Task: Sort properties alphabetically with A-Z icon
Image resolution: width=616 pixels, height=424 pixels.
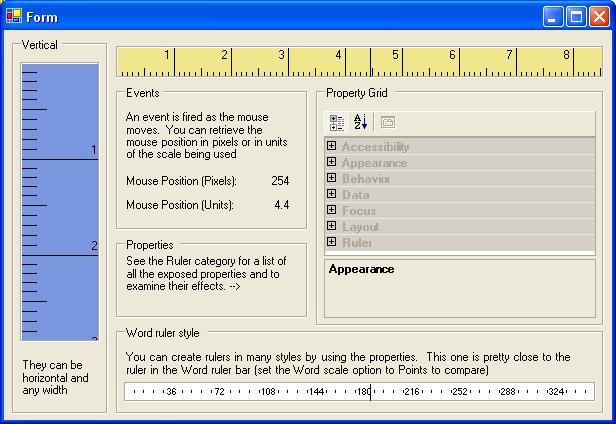Action: 360,123
